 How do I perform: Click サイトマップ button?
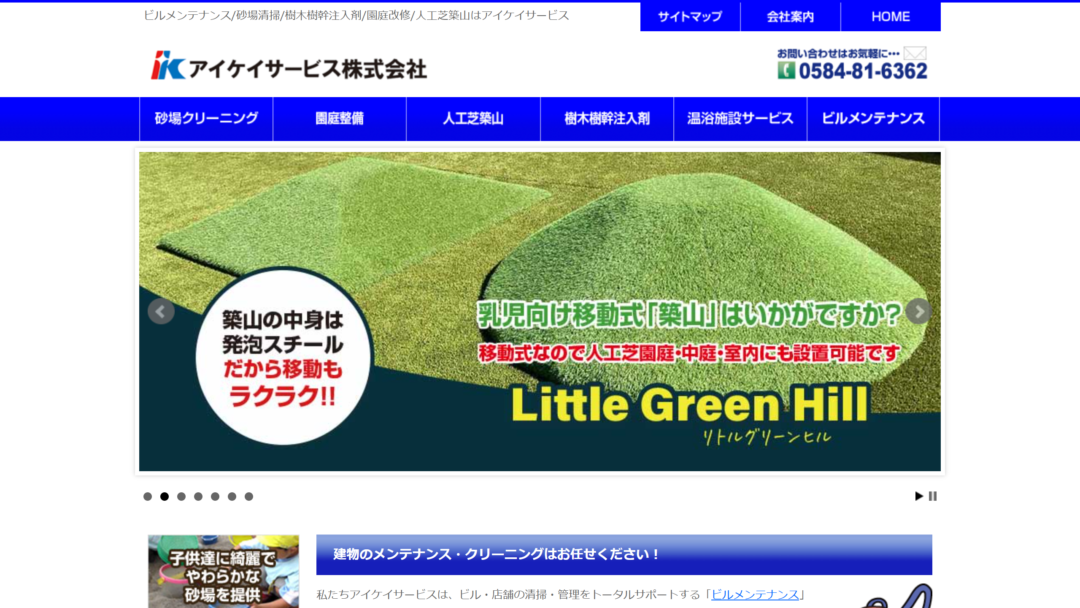pyautogui.click(x=690, y=17)
